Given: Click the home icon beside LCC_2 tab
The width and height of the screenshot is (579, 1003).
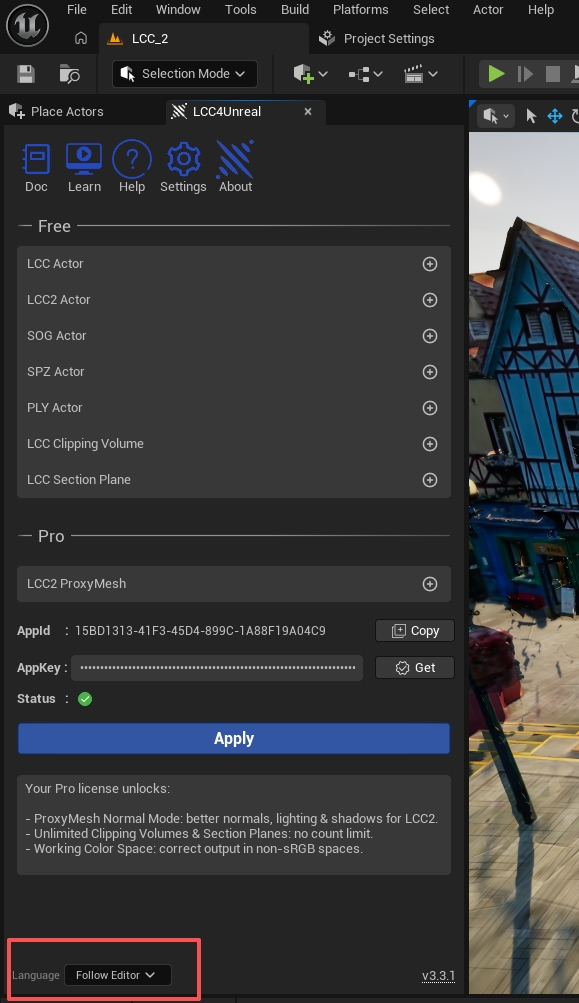Looking at the screenshot, I should point(81,38).
